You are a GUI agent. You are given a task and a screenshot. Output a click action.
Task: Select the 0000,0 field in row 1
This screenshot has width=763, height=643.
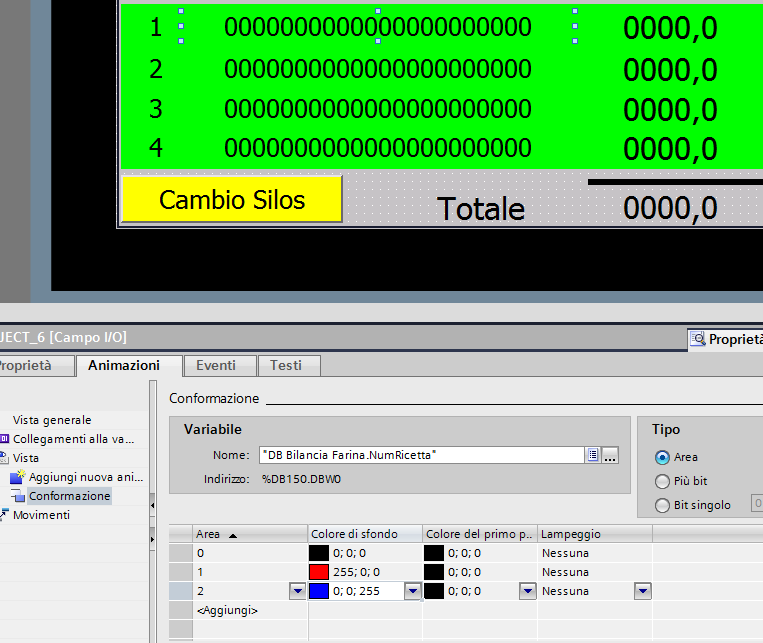[670, 28]
